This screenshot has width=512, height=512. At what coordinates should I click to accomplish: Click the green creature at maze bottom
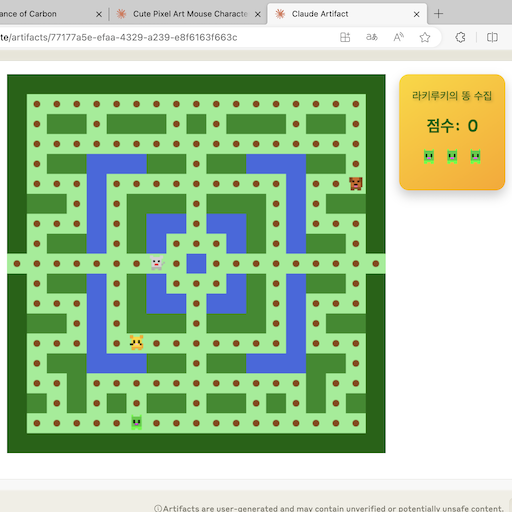pos(137,422)
